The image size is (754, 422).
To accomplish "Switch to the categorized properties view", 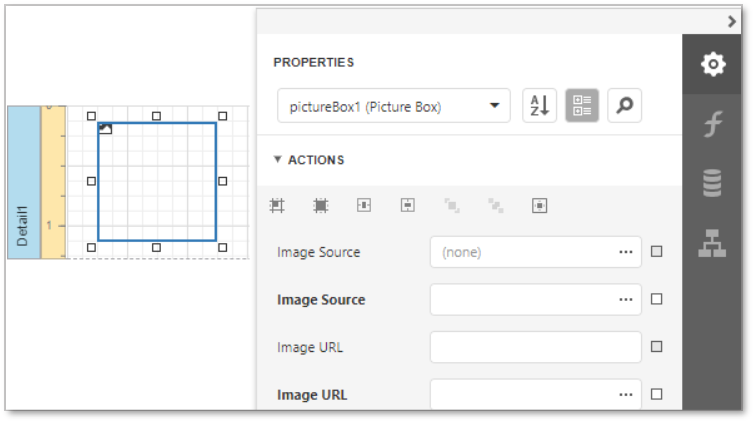I will pyautogui.click(x=582, y=105).
